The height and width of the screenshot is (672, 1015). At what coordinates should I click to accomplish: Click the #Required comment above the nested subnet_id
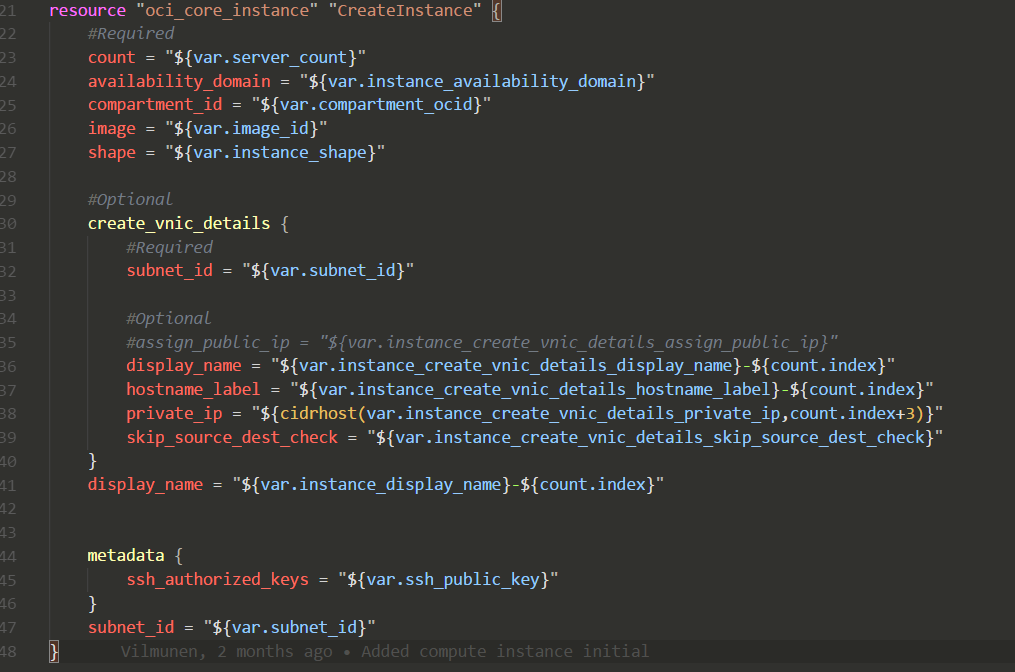[169, 247]
